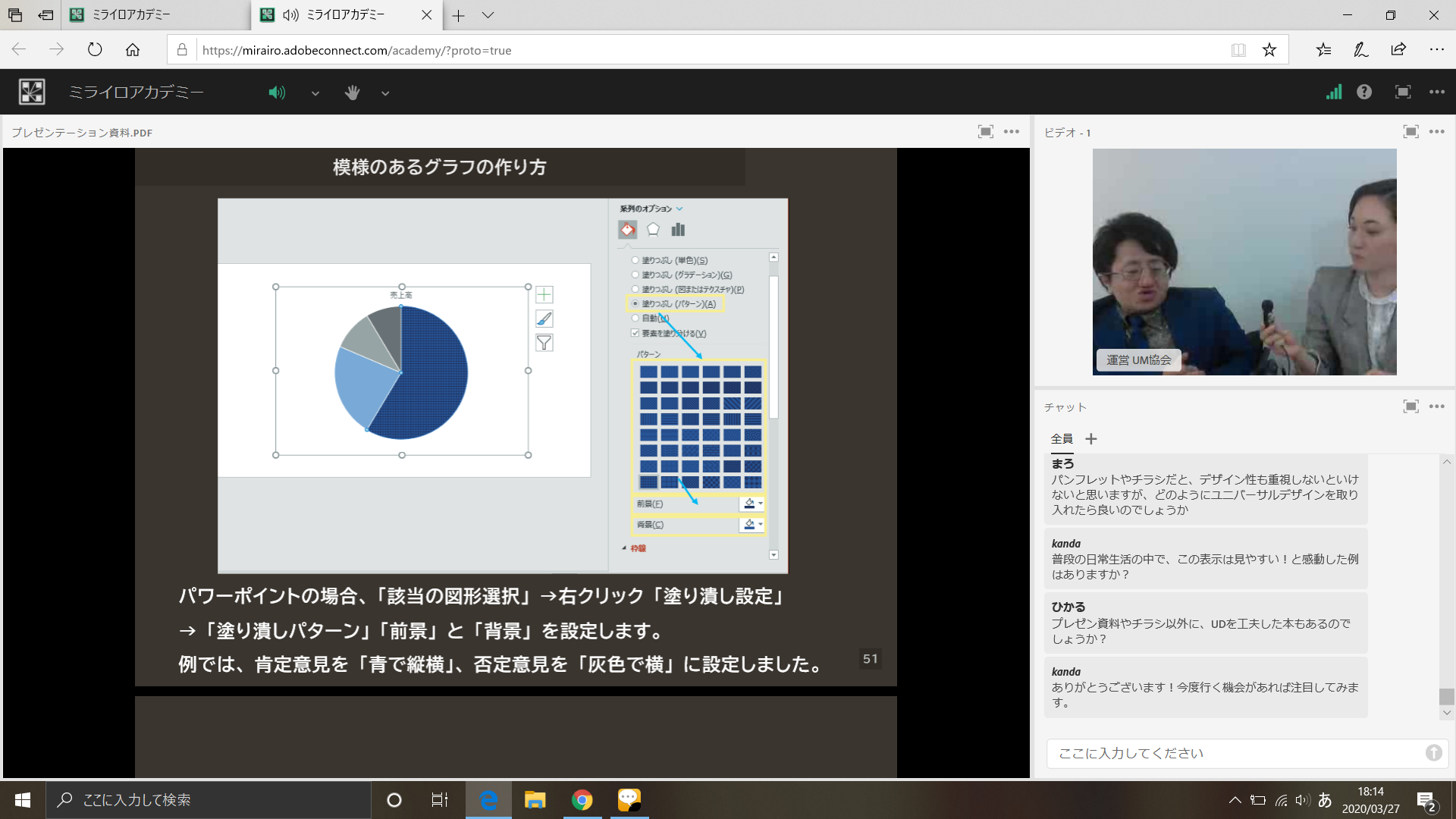
Task: Open the yellow chat app on taskbar
Action: coord(629,800)
